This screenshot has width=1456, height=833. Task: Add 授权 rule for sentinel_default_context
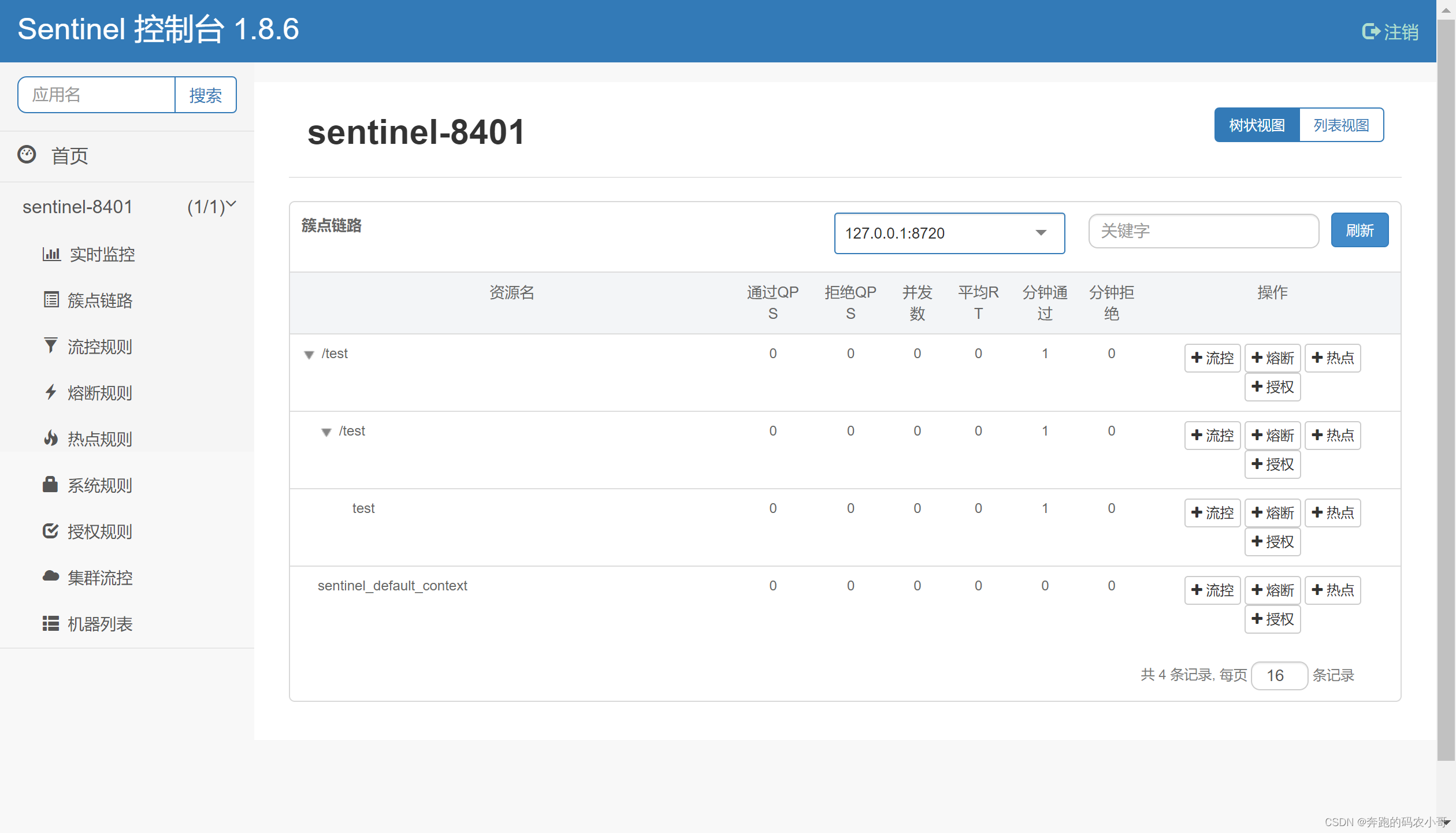[1272, 619]
